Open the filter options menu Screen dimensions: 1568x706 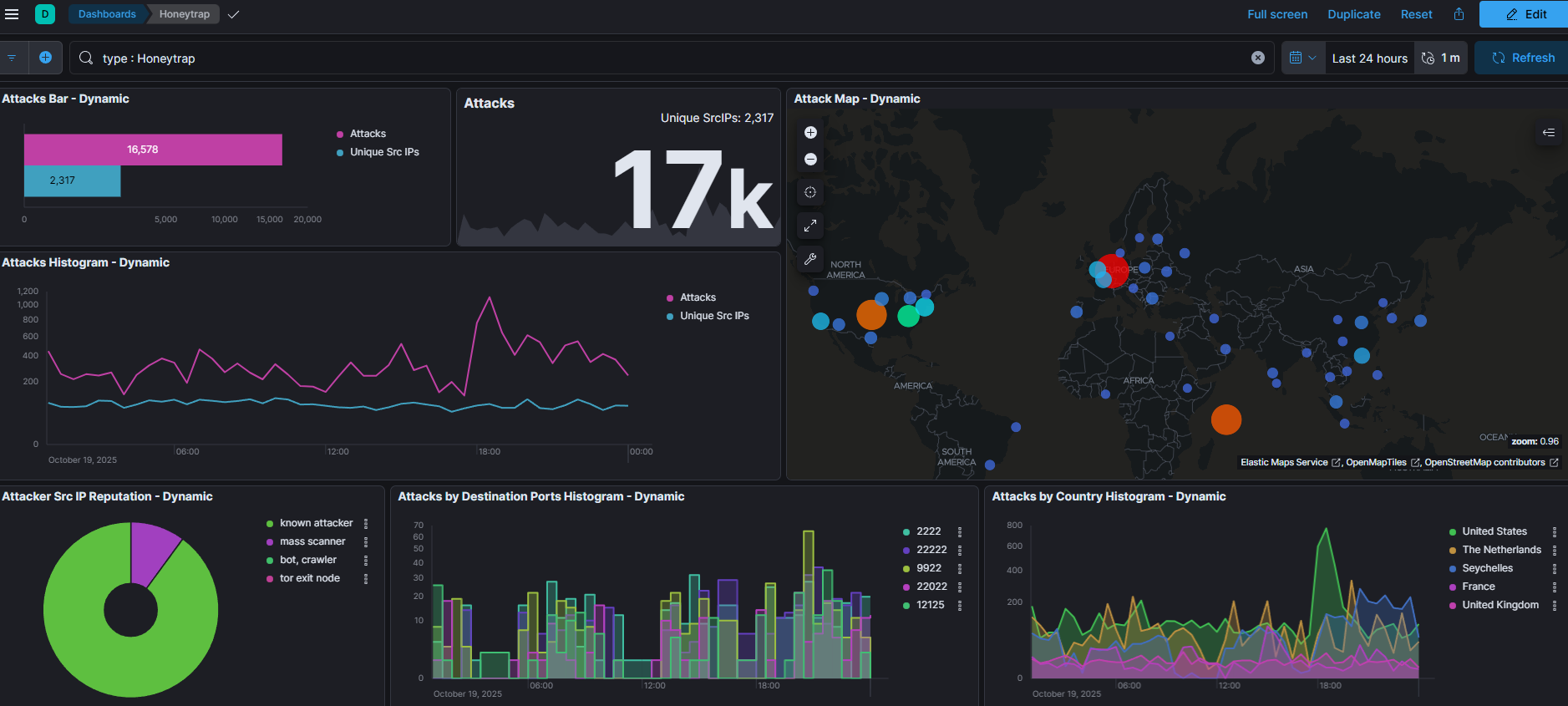click(13, 58)
